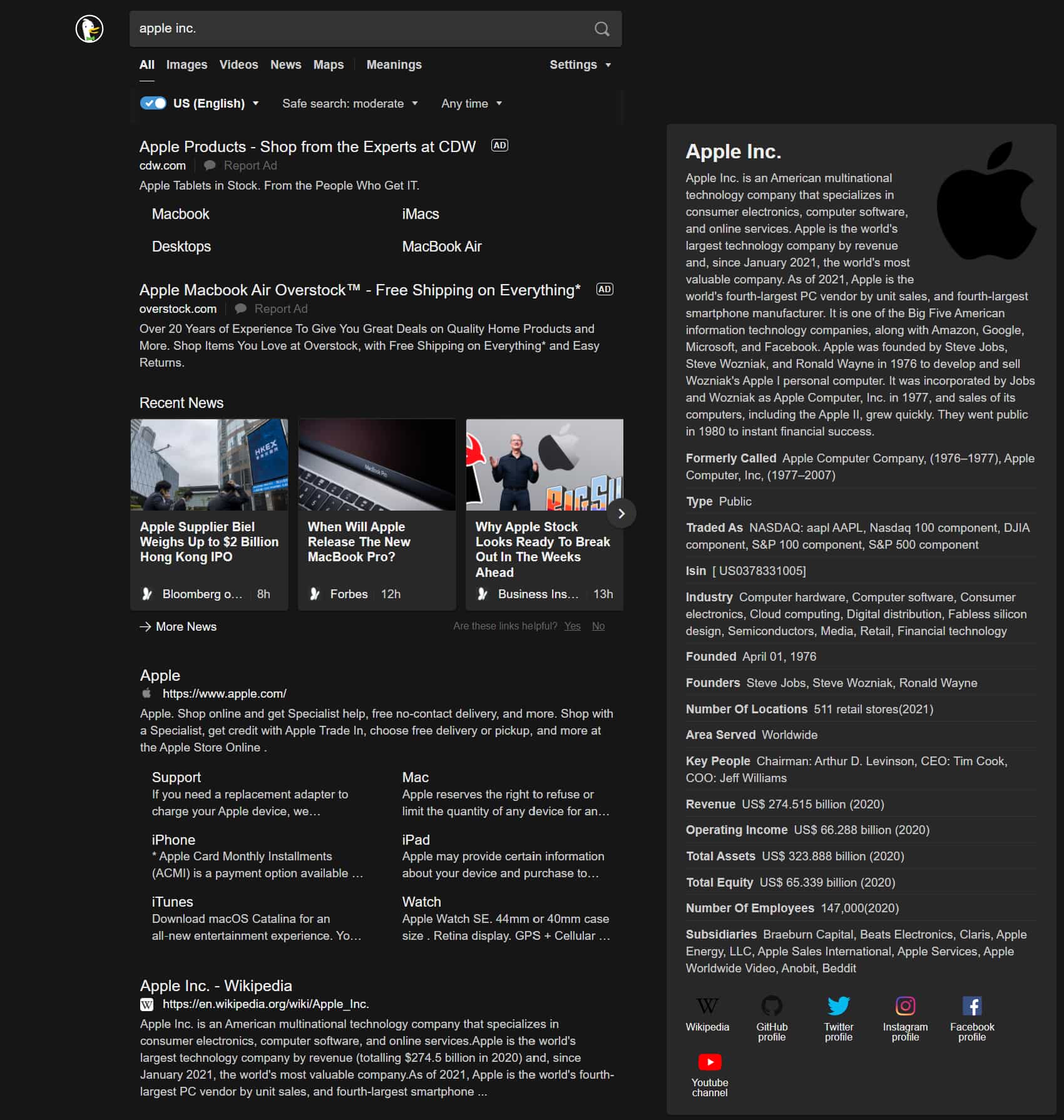The height and width of the screenshot is (1120, 1064).
Task: Open Apple's Youtube channel
Action: 710,1062
